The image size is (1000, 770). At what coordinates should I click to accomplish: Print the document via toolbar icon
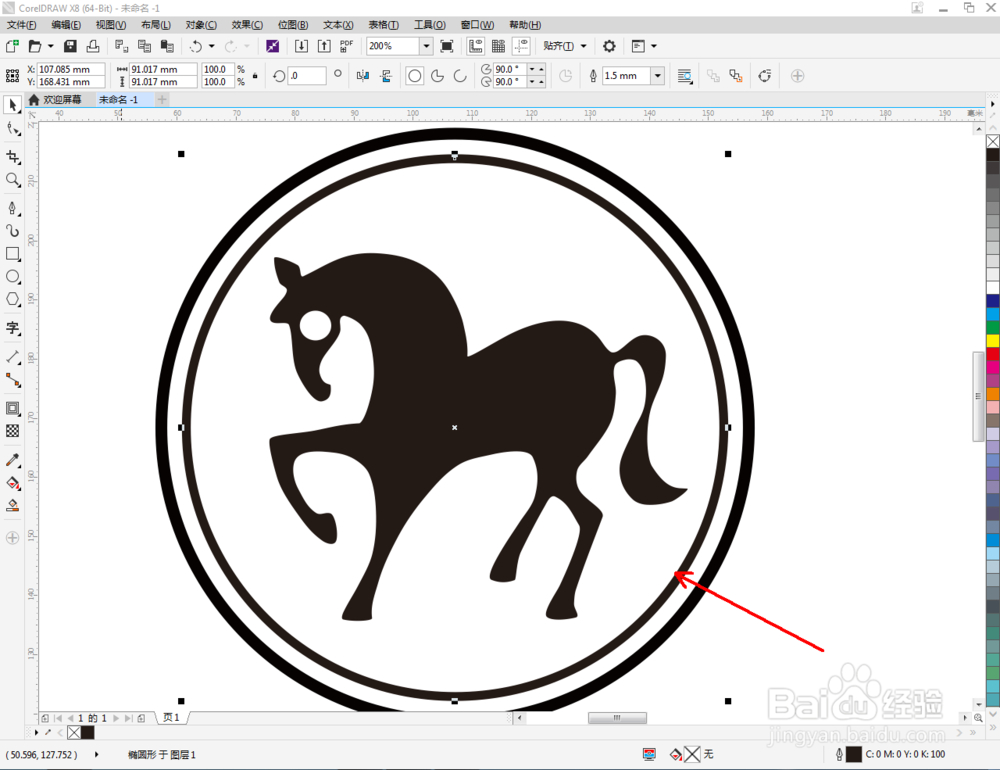click(x=93, y=46)
